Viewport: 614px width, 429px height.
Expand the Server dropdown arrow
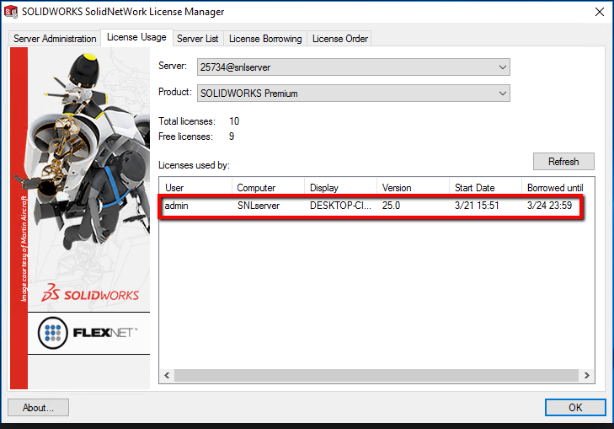pos(502,67)
